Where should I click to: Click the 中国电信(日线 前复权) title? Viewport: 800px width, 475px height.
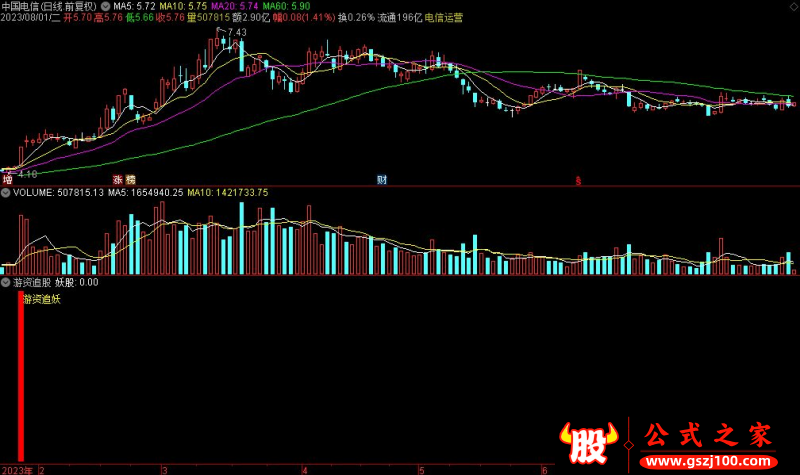point(49,7)
